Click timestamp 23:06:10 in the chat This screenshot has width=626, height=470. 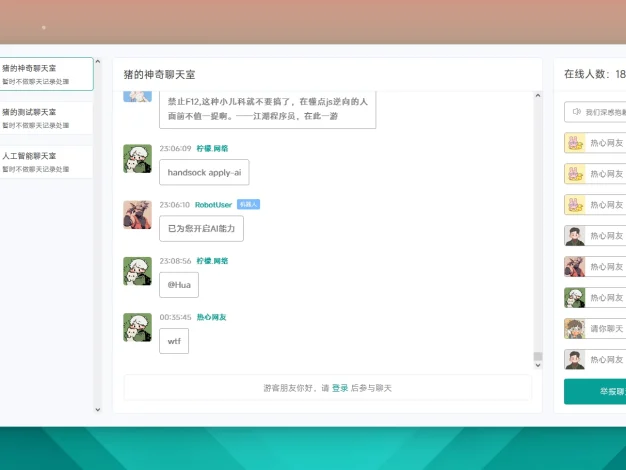[x=174, y=205]
